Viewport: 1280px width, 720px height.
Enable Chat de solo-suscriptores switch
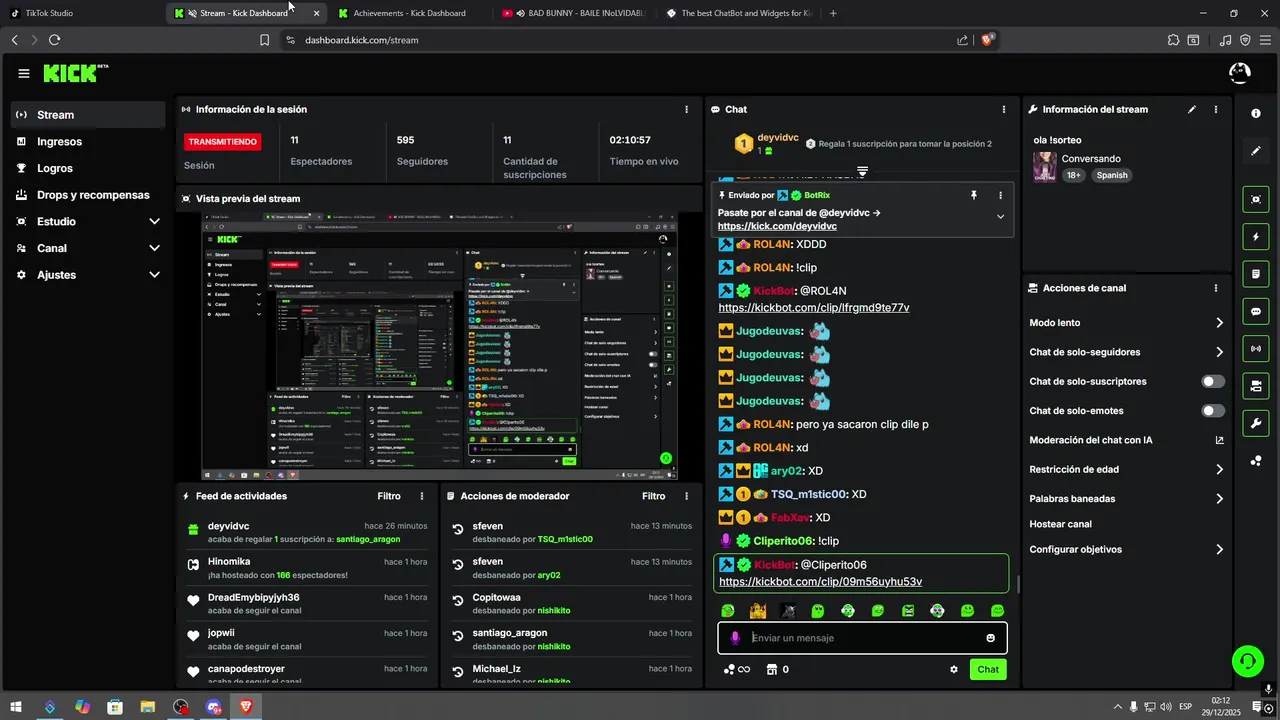coord(1213,382)
